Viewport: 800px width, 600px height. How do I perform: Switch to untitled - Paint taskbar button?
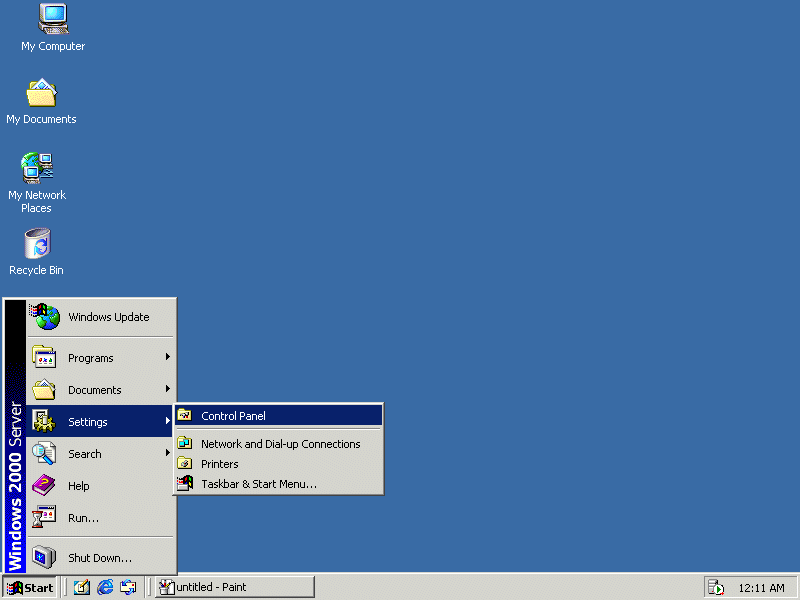(x=235, y=587)
